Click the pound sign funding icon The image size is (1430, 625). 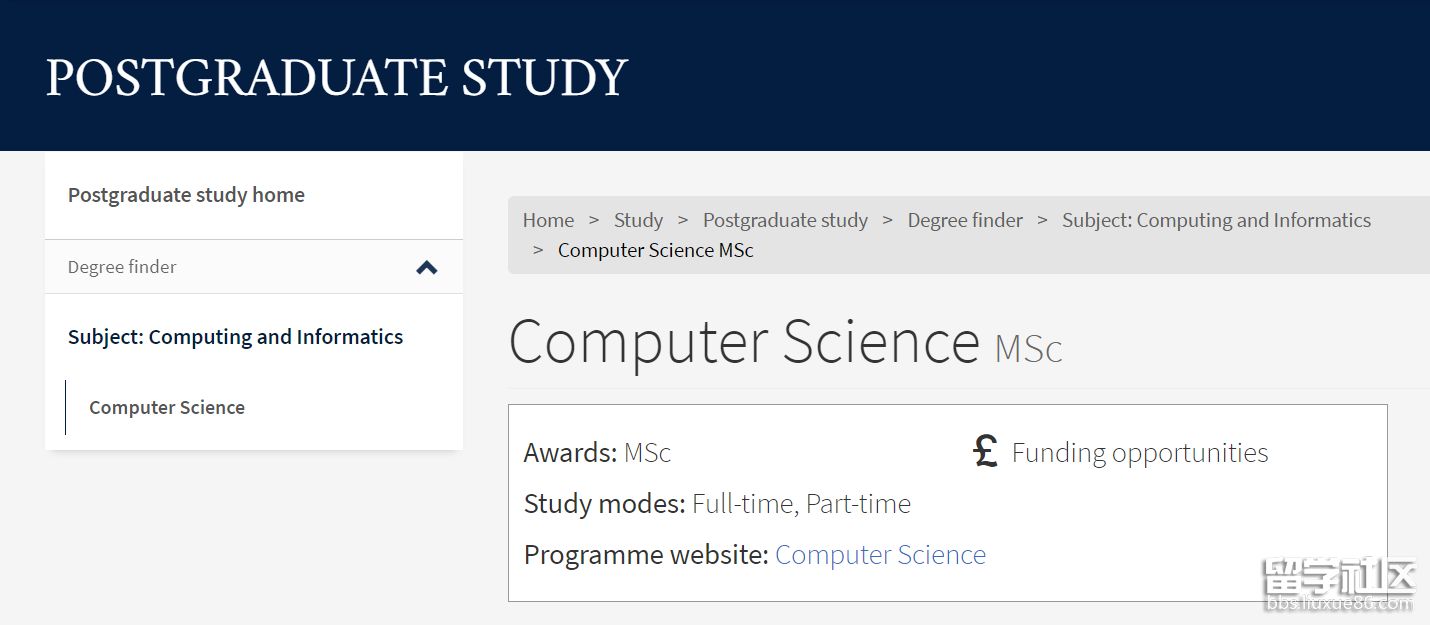click(x=986, y=452)
